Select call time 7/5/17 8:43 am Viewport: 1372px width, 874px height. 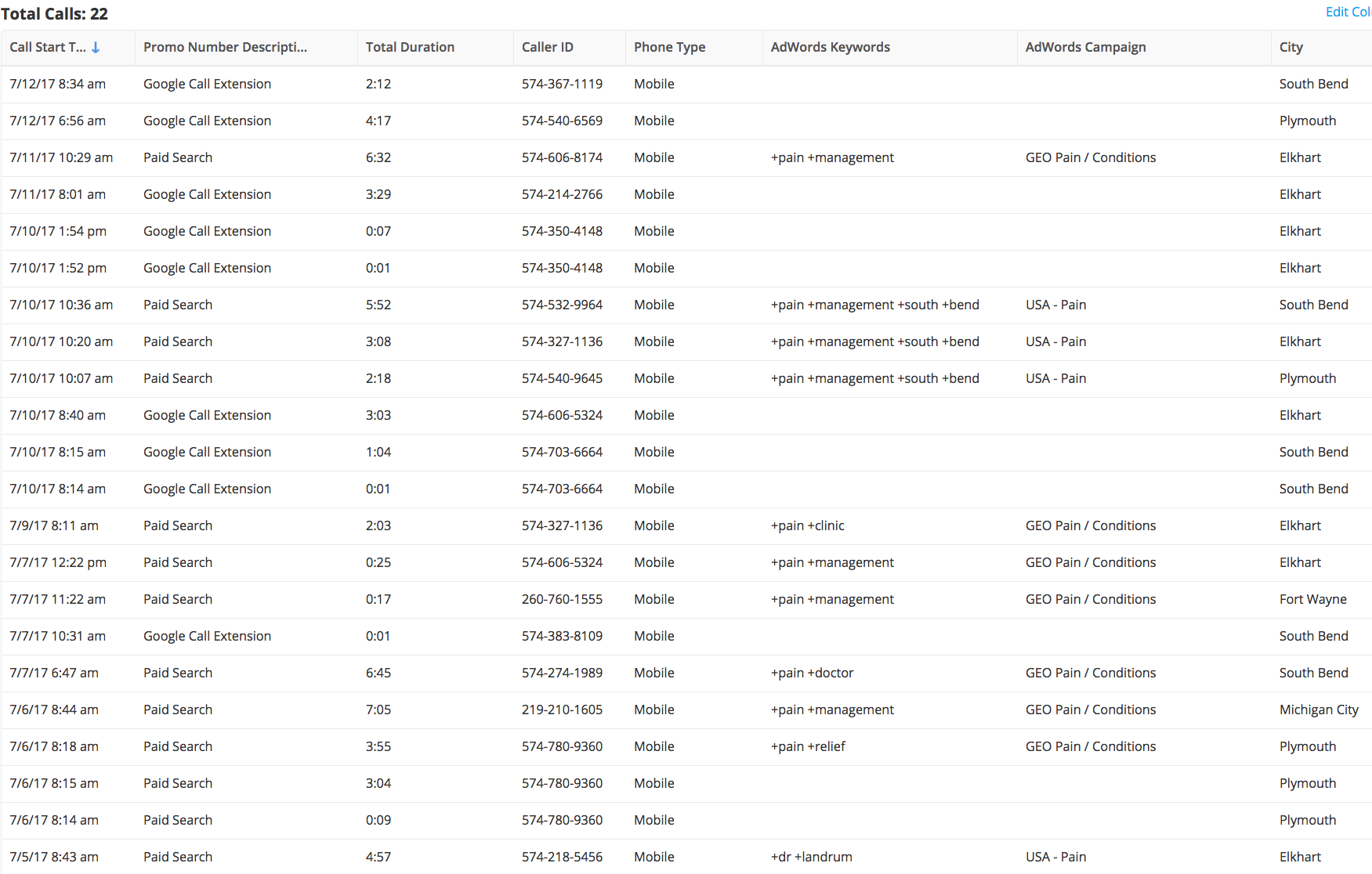pos(54,857)
